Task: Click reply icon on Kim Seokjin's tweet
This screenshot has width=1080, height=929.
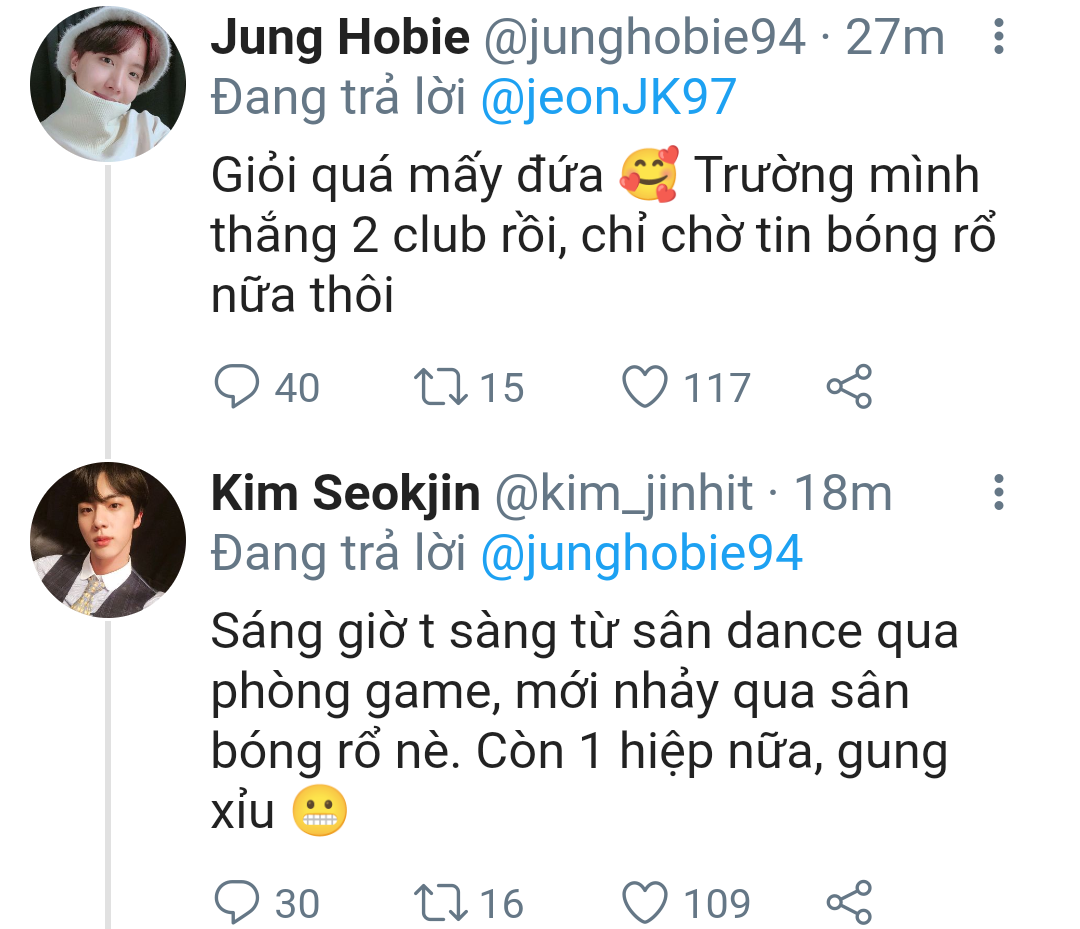Action: tap(237, 902)
